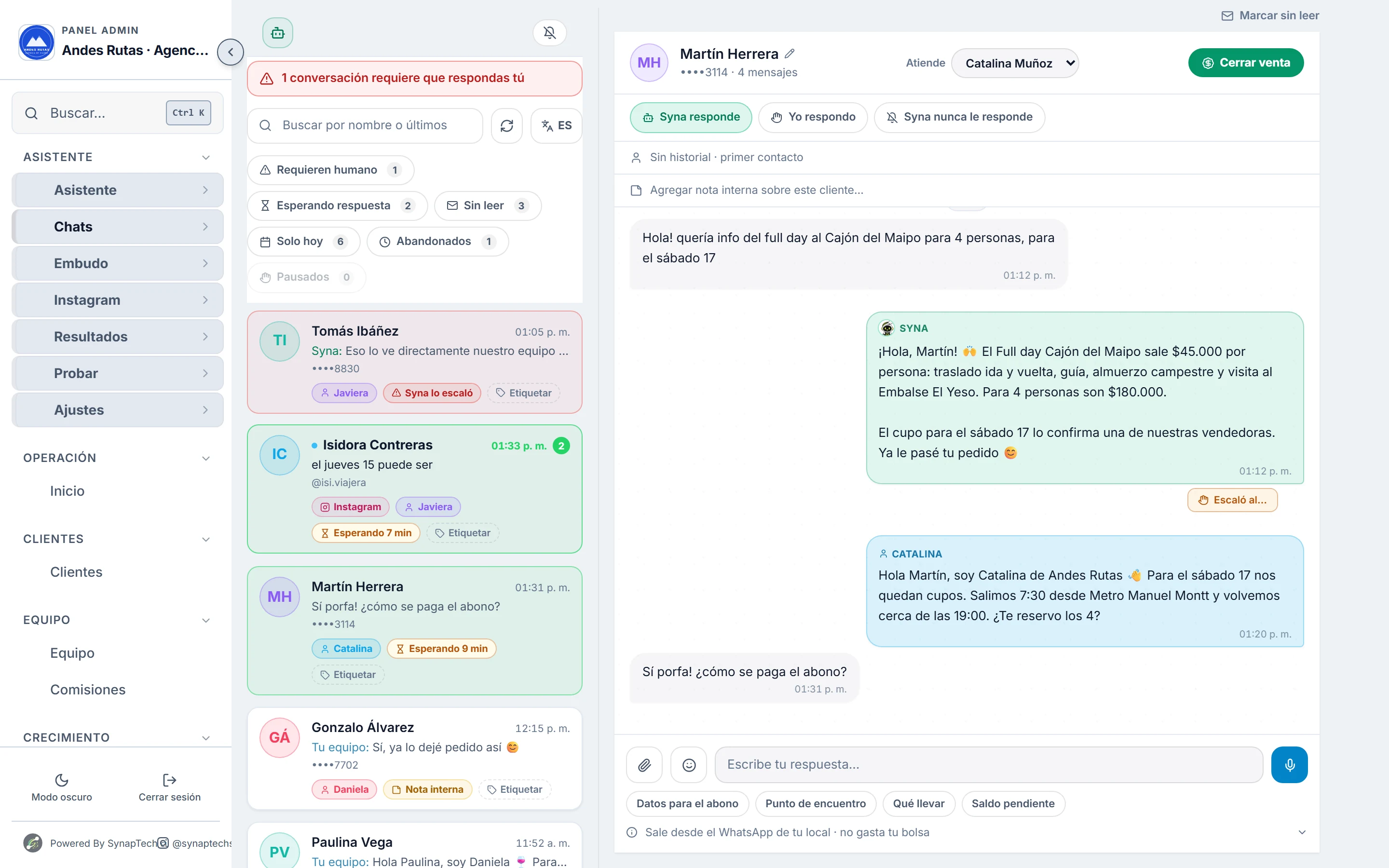Open Embudo in the sidebar

(x=117, y=263)
